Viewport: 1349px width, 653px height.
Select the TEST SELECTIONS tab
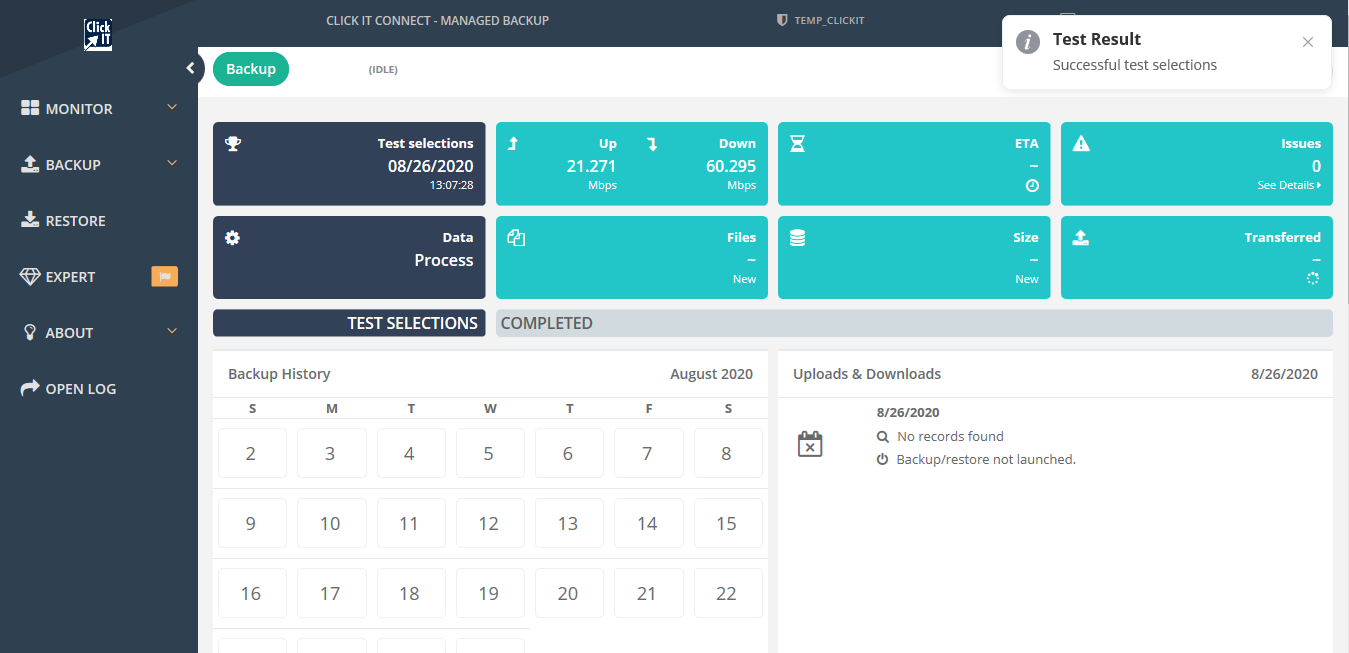click(x=349, y=323)
